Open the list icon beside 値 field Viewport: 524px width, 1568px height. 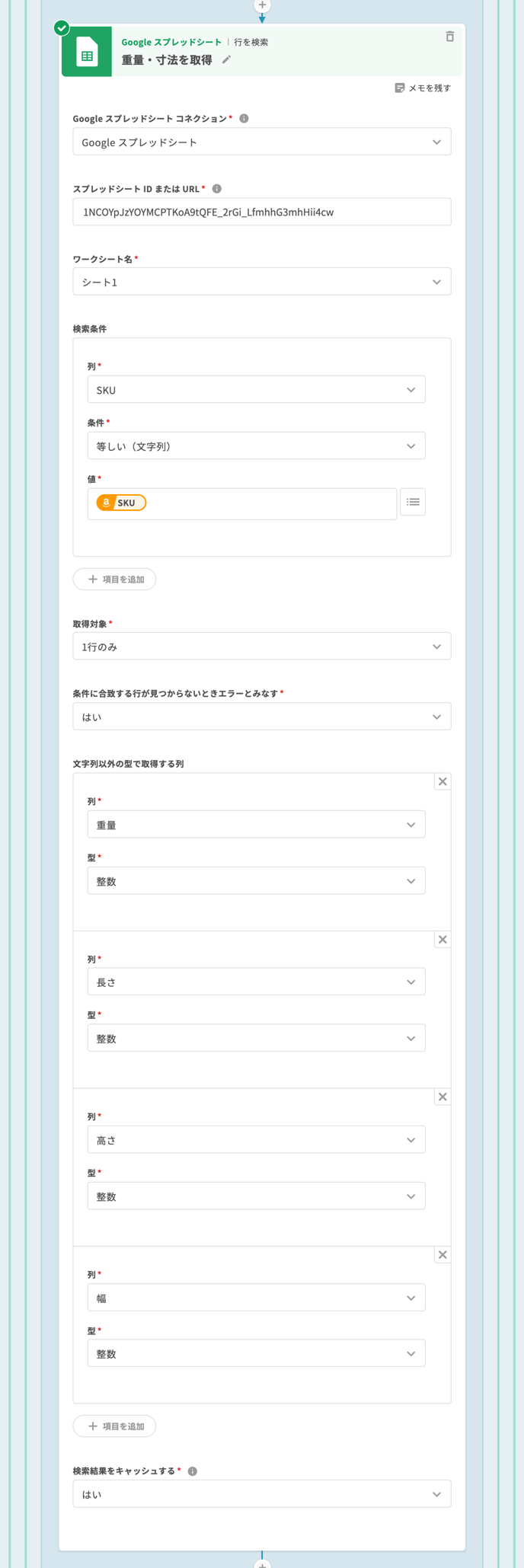coord(413,503)
